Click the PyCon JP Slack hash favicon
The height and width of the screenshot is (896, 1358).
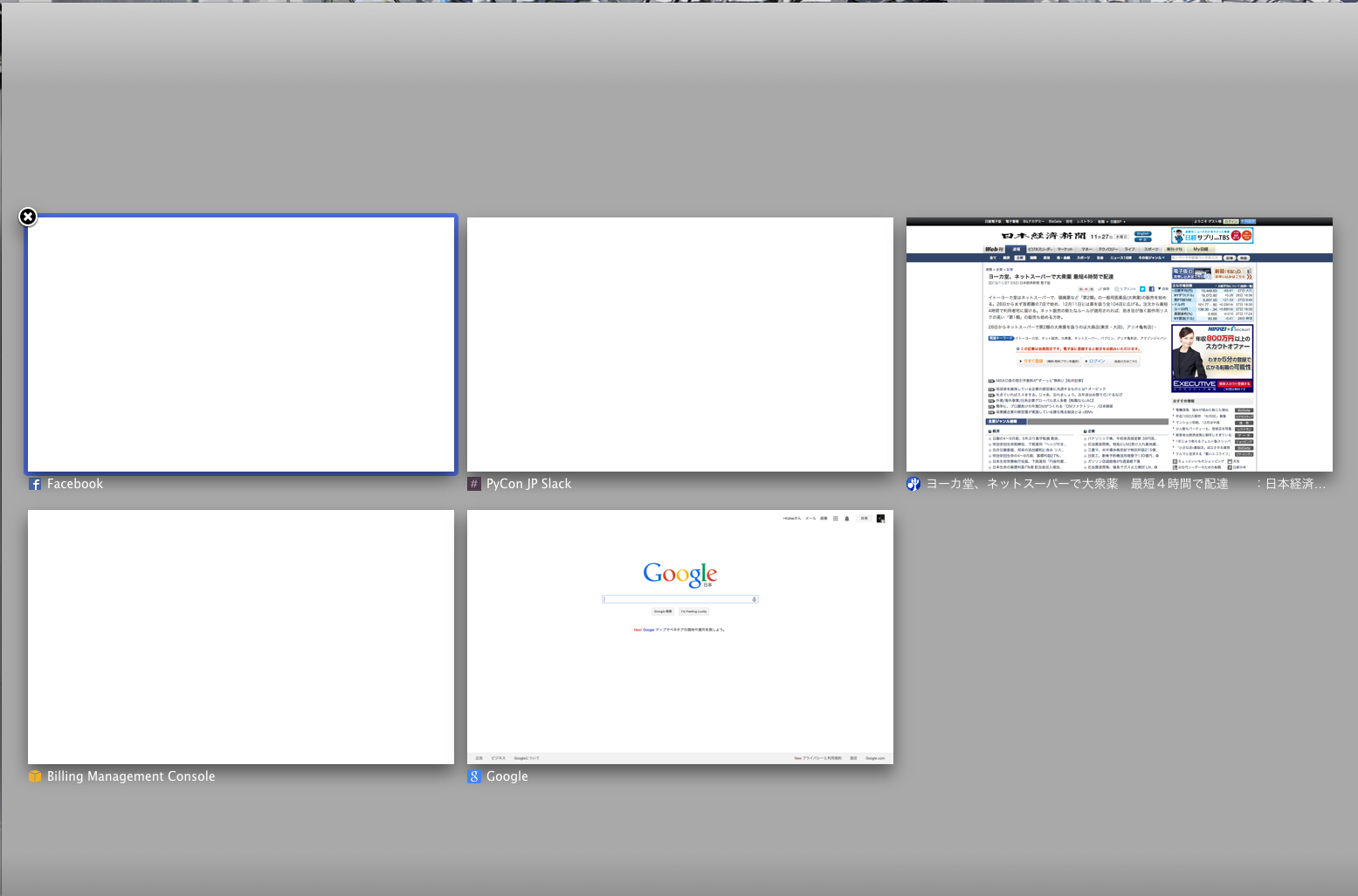point(474,484)
